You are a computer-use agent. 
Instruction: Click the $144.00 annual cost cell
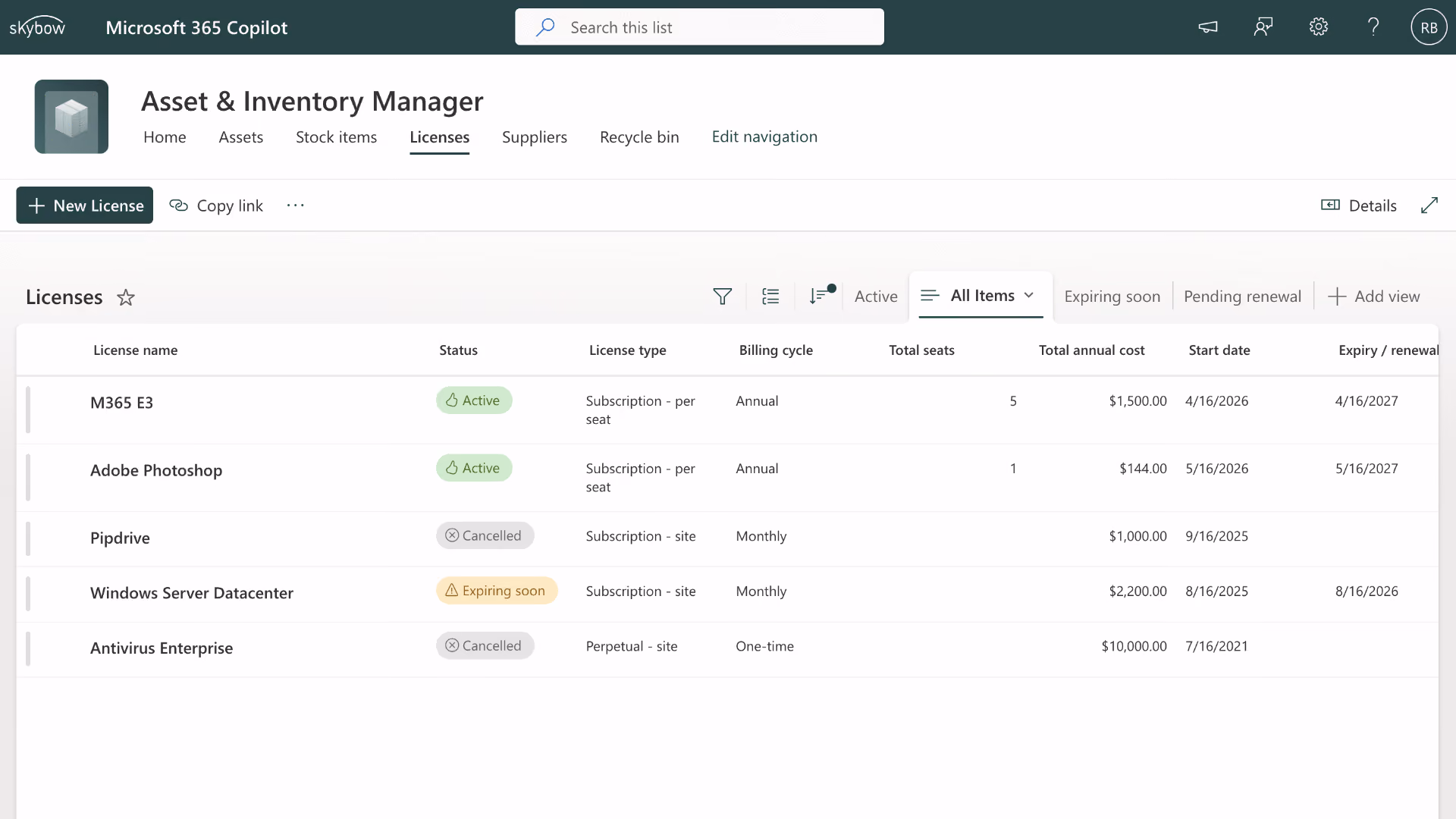1143,469
